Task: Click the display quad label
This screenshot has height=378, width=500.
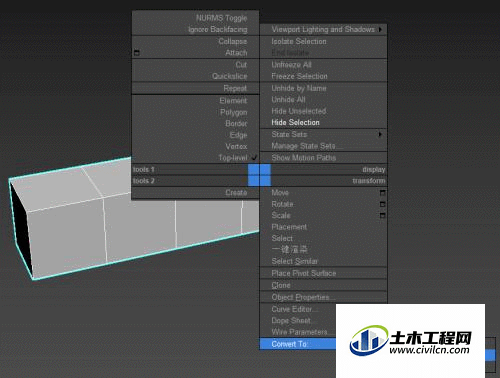Action: [x=374, y=169]
